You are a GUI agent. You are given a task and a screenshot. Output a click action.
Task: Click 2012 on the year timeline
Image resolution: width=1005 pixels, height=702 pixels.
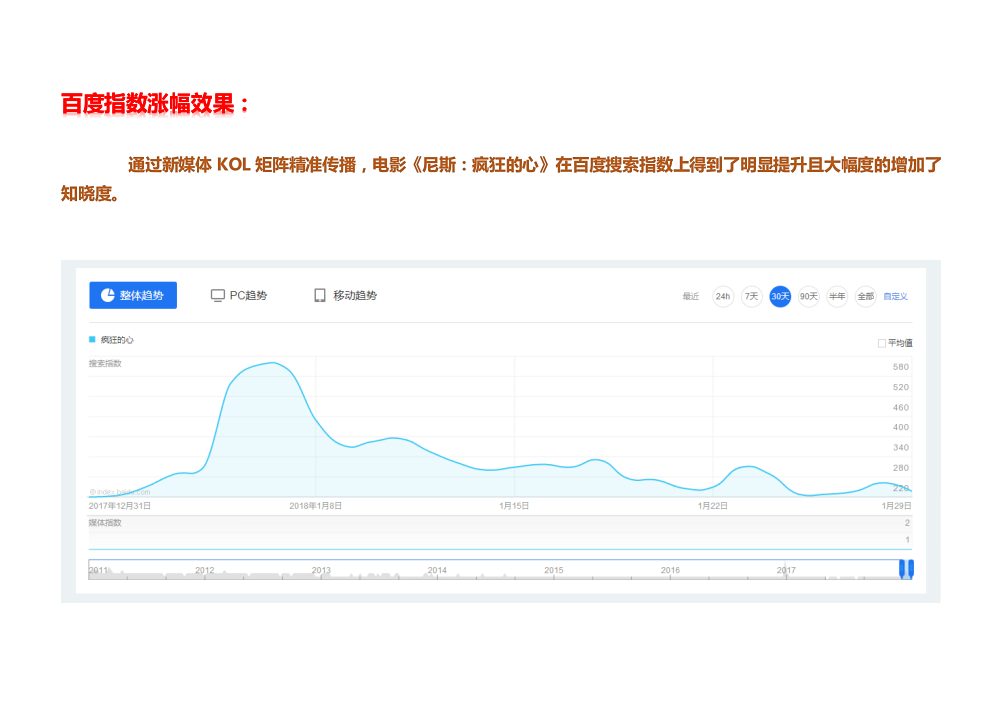[204, 570]
